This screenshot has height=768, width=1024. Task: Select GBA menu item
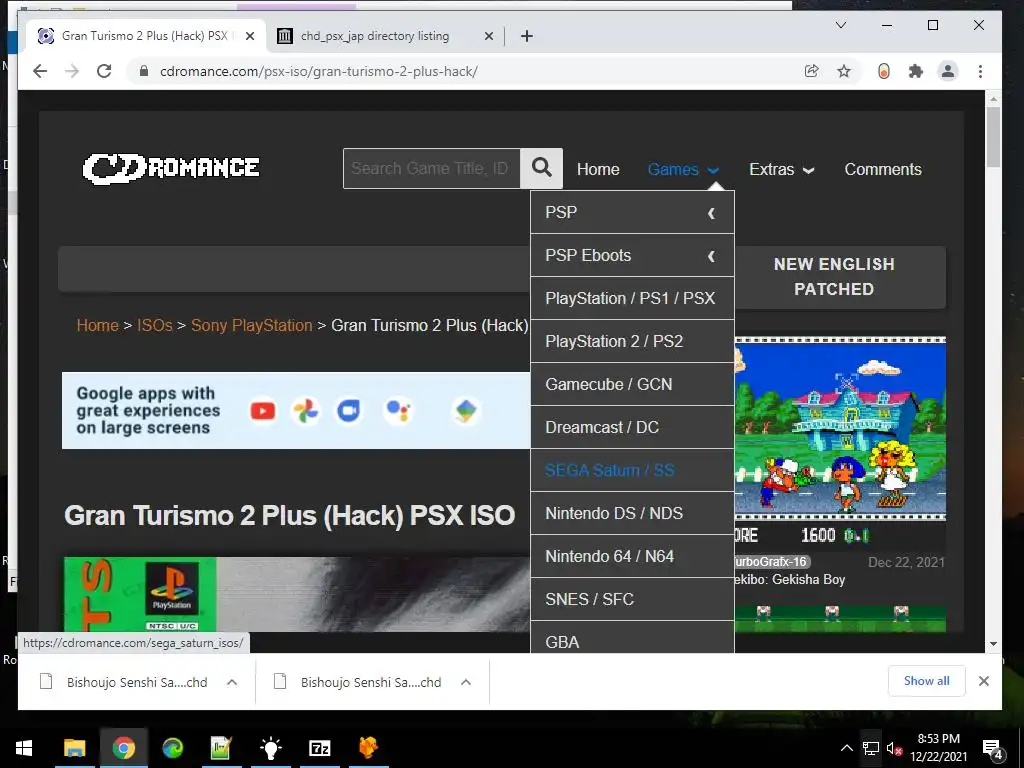pos(632,637)
